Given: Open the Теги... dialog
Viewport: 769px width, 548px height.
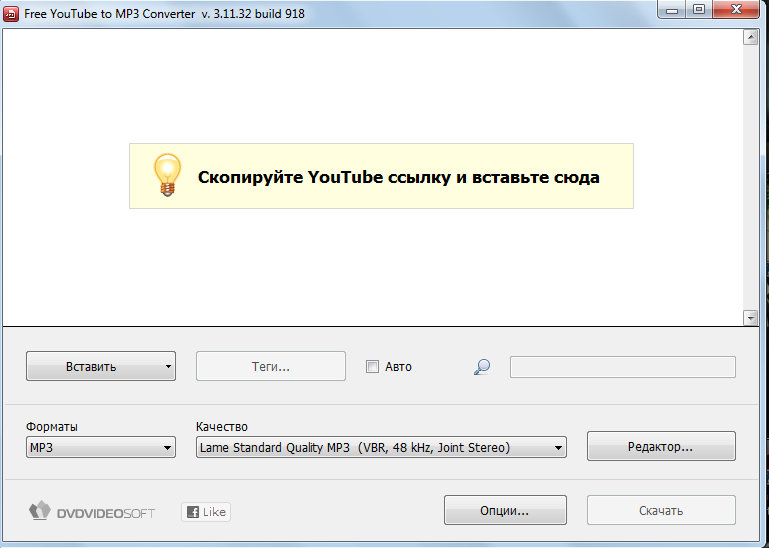Looking at the screenshot, I should click(x=271, y=366).
